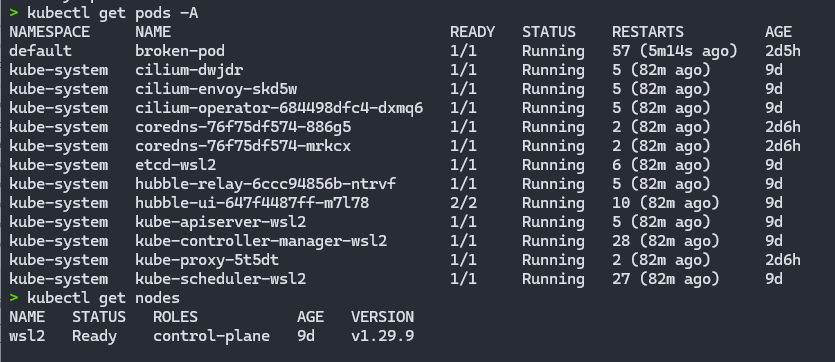The image size is (835, 362).
Task: Click the broken-pod name in pod list
Action: click(x=179, y=51)
